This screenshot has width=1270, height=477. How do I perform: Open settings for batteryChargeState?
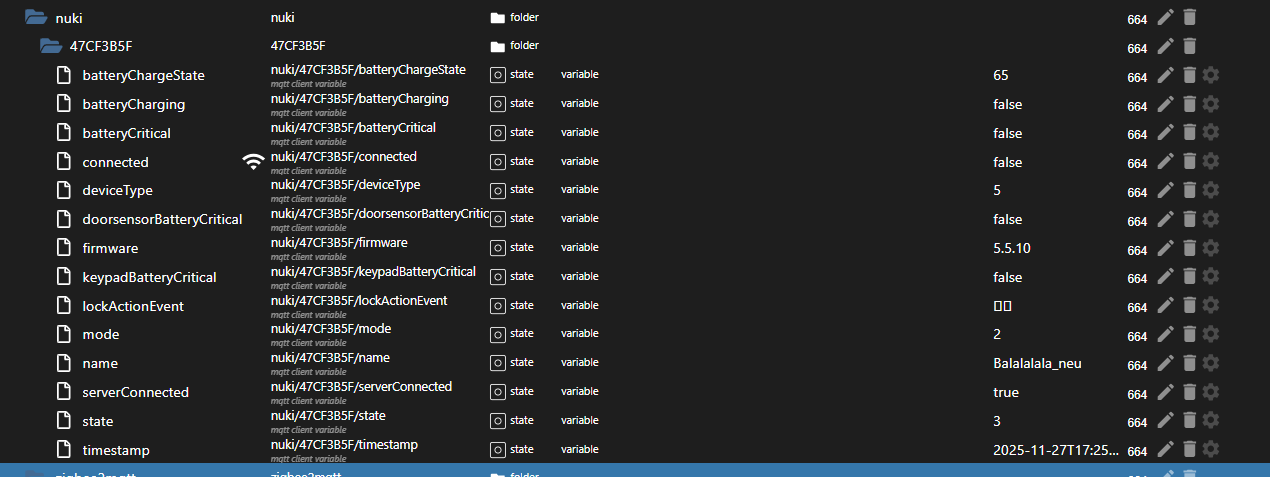point(1211,75)
